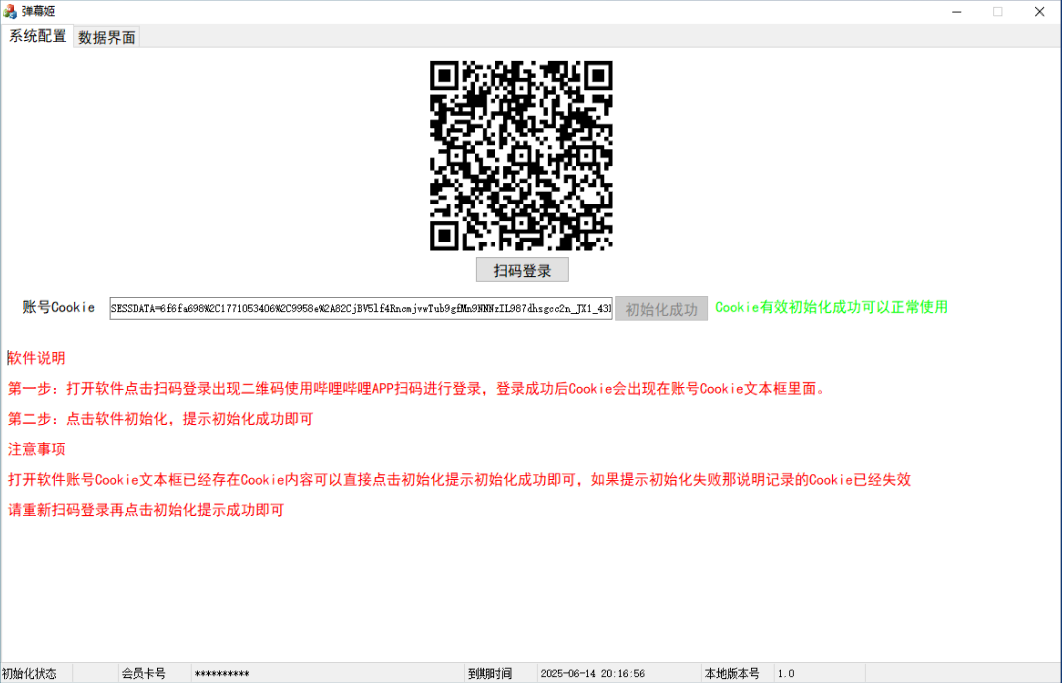This screenshot has width=1062, height=683.
Task: Click 会员卡号 in the status bar
Action: 144,674
